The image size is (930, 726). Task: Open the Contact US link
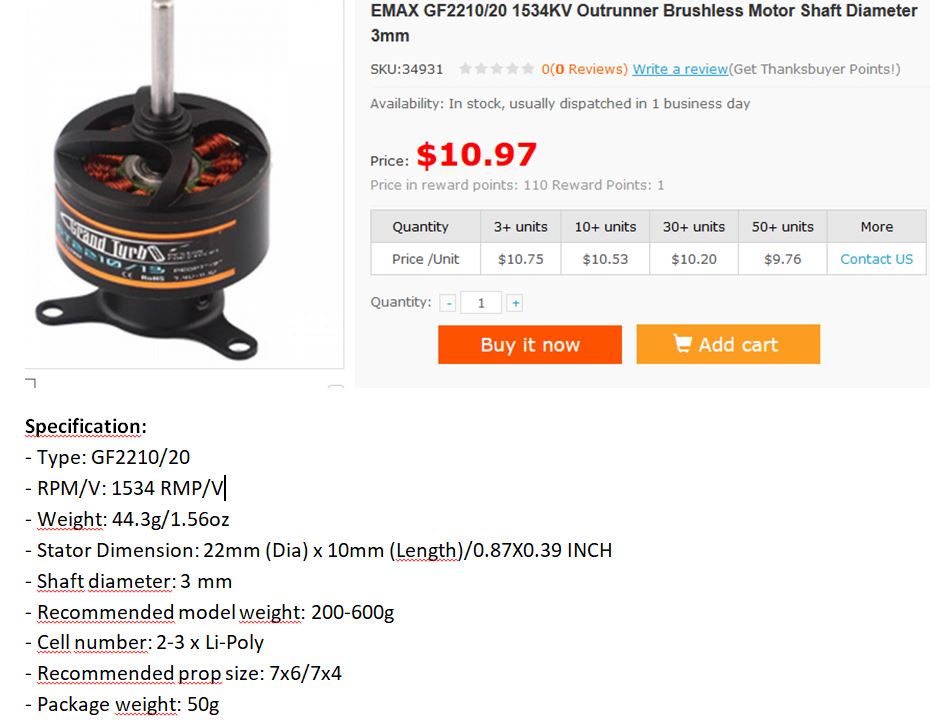tap(876, 259)
